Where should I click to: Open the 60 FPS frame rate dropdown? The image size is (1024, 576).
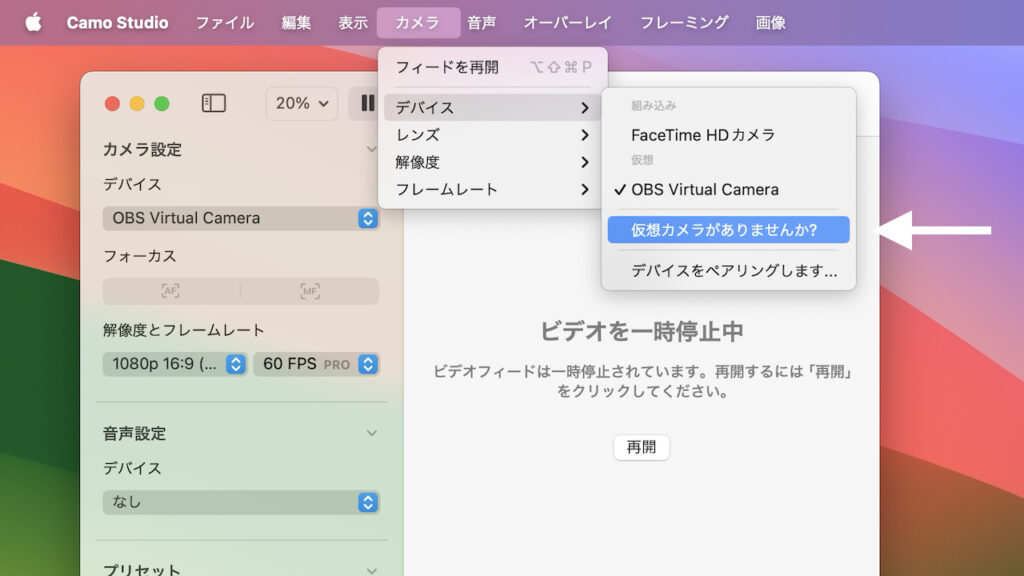click(316, 364)
